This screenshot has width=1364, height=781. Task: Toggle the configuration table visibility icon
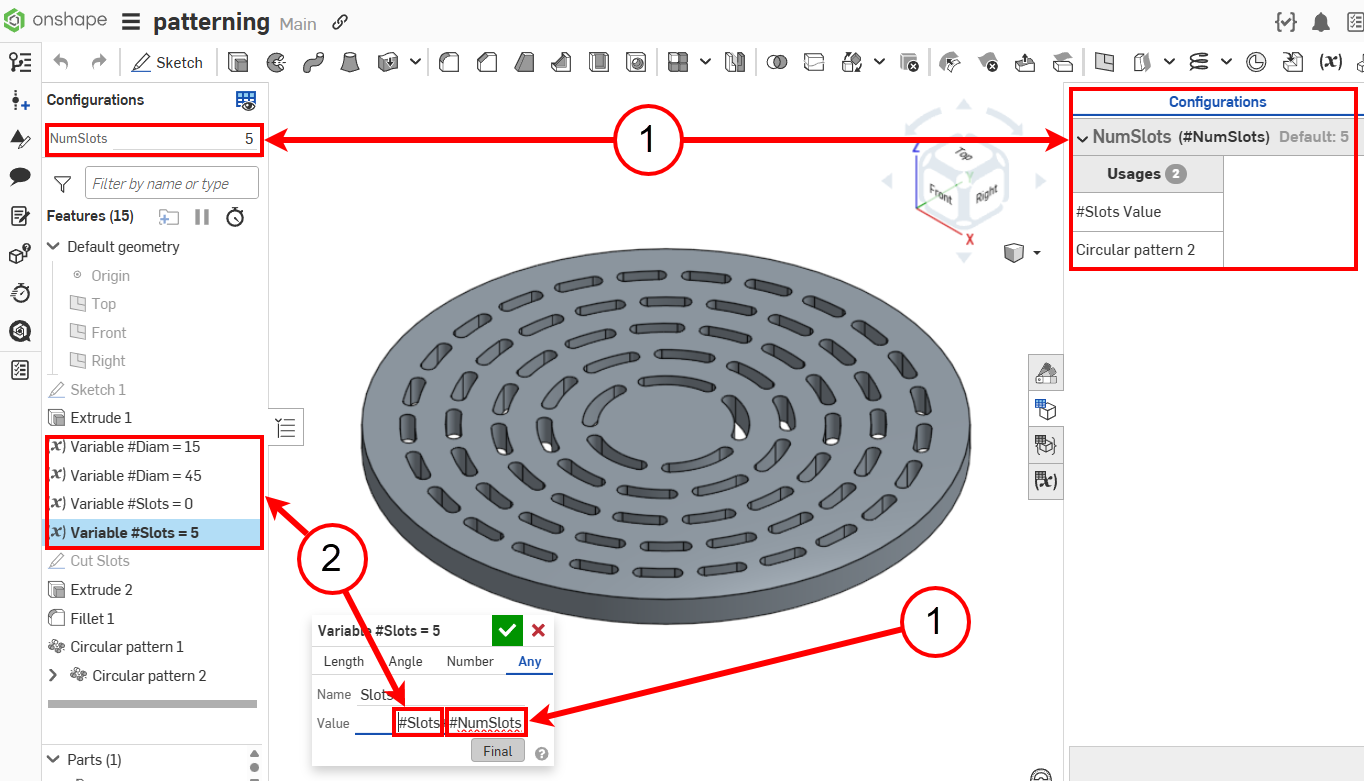coord(246,100)
